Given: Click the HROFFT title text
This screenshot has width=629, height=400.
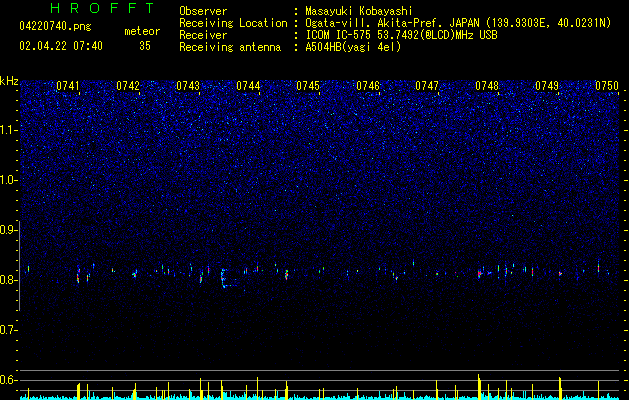Looking at the screenshot, I should [x=102, y=8].
